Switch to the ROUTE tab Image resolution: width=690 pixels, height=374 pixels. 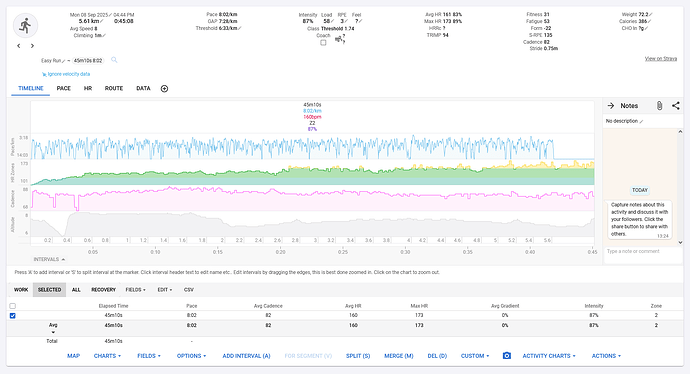114,88
